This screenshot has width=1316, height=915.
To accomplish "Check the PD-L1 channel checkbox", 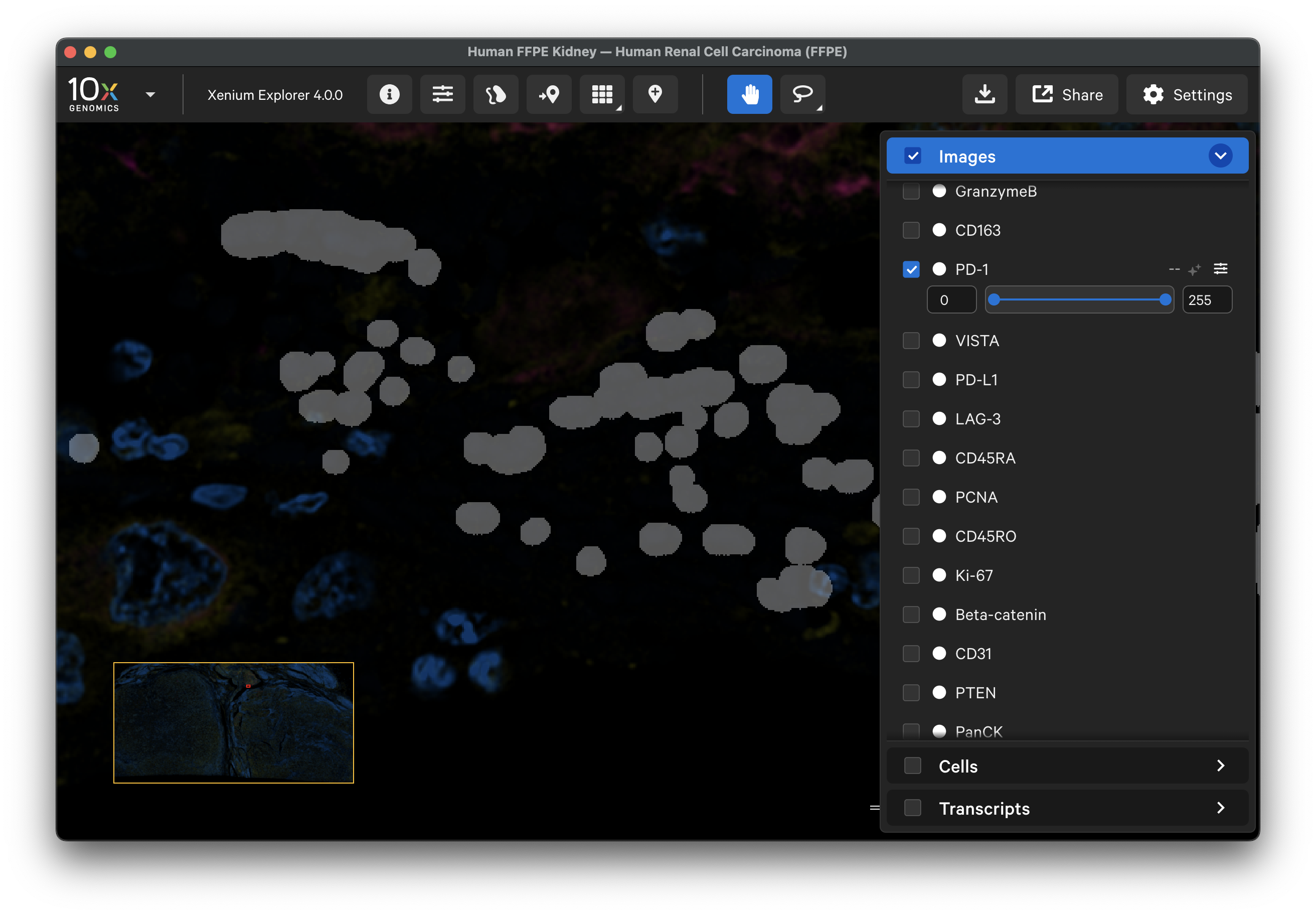I will coord(911,380).
